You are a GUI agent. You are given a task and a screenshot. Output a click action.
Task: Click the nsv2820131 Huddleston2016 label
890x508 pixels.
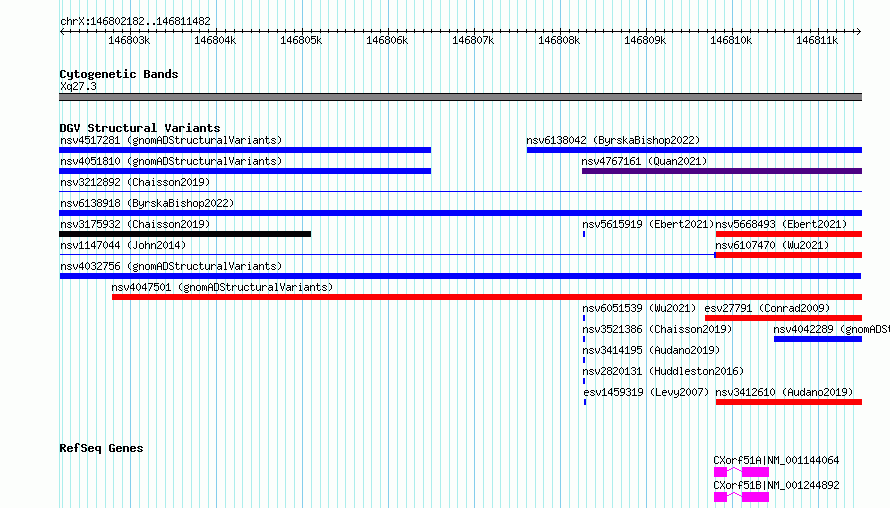point(663,371)
